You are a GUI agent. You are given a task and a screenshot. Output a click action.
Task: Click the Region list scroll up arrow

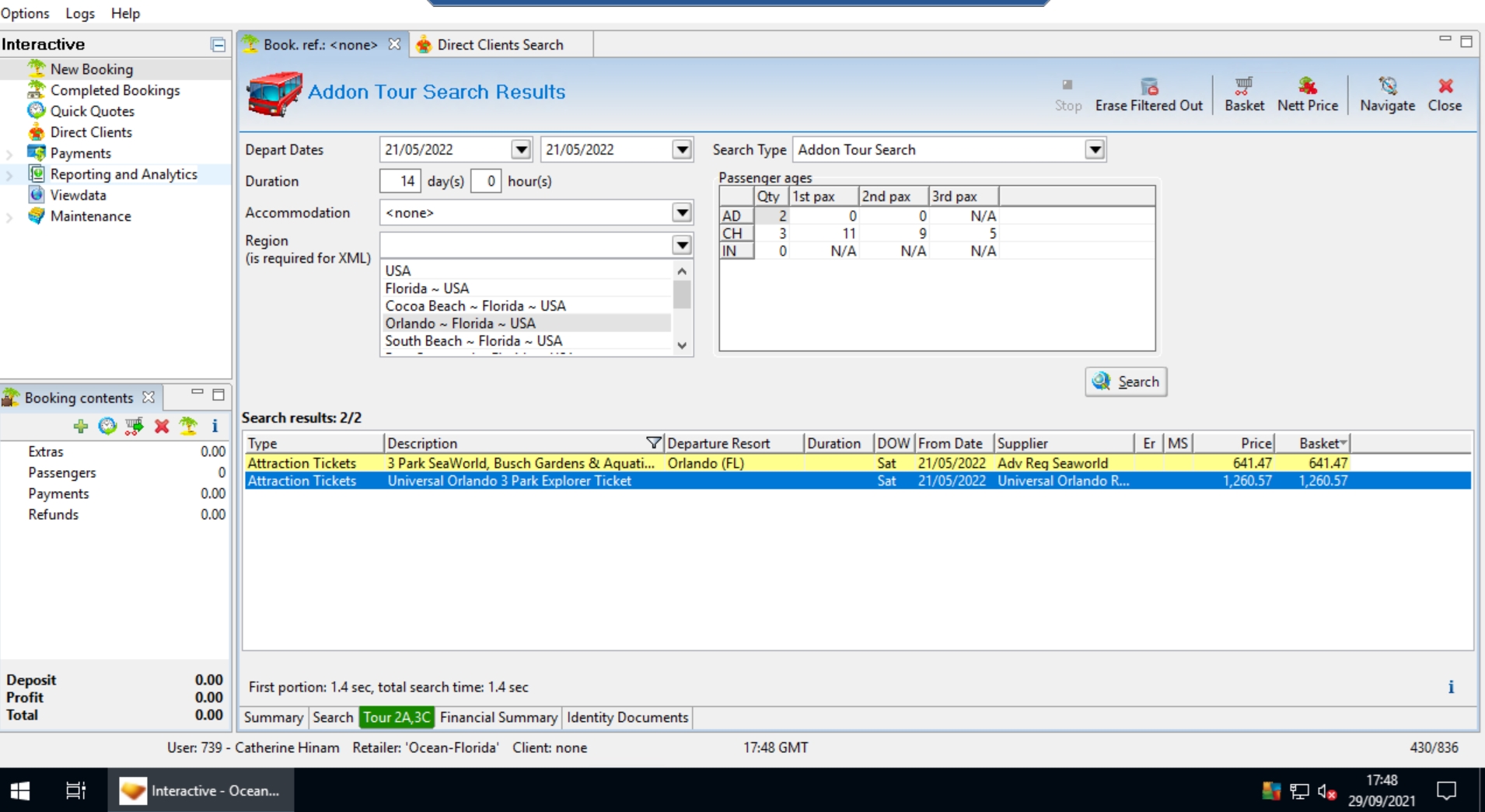point(682,271)
